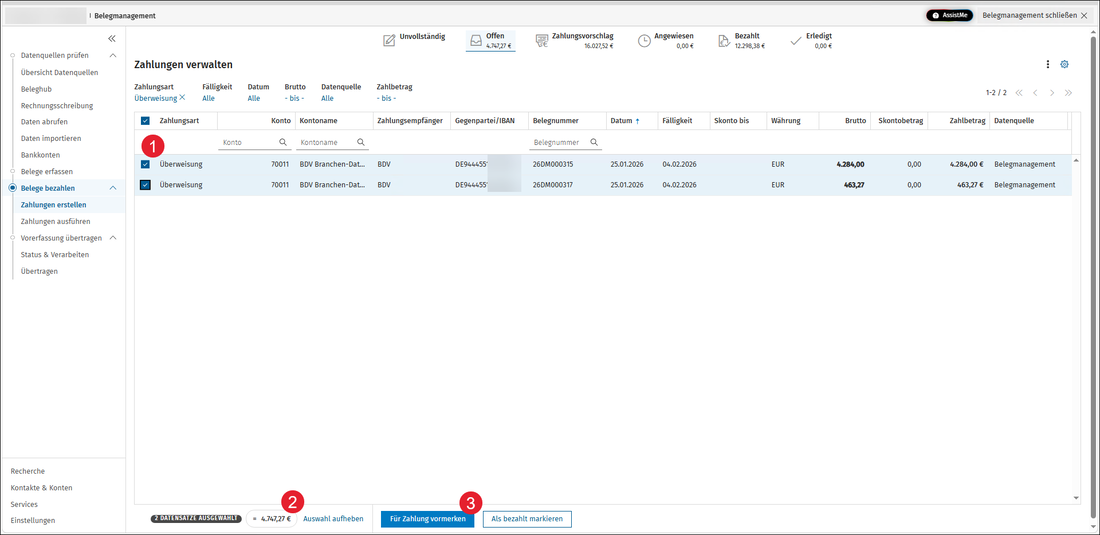Sort by the Datum column header
The image size is (1100, 535).
coord(624,121)
